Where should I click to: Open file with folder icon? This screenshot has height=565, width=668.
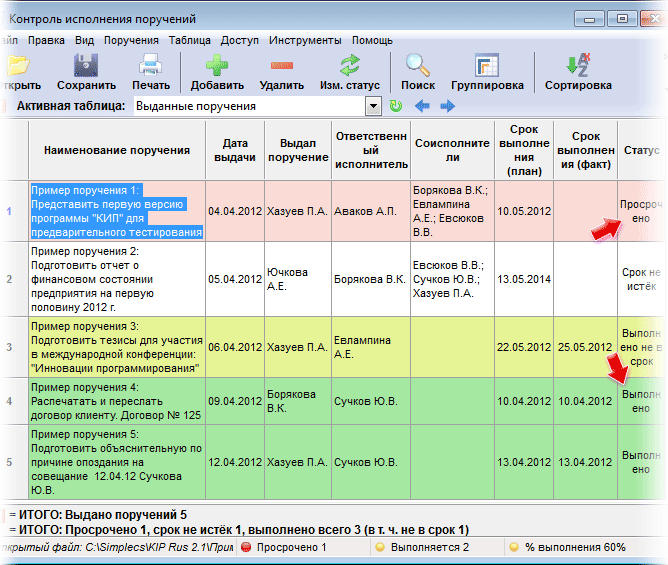[x=18, y=65]
